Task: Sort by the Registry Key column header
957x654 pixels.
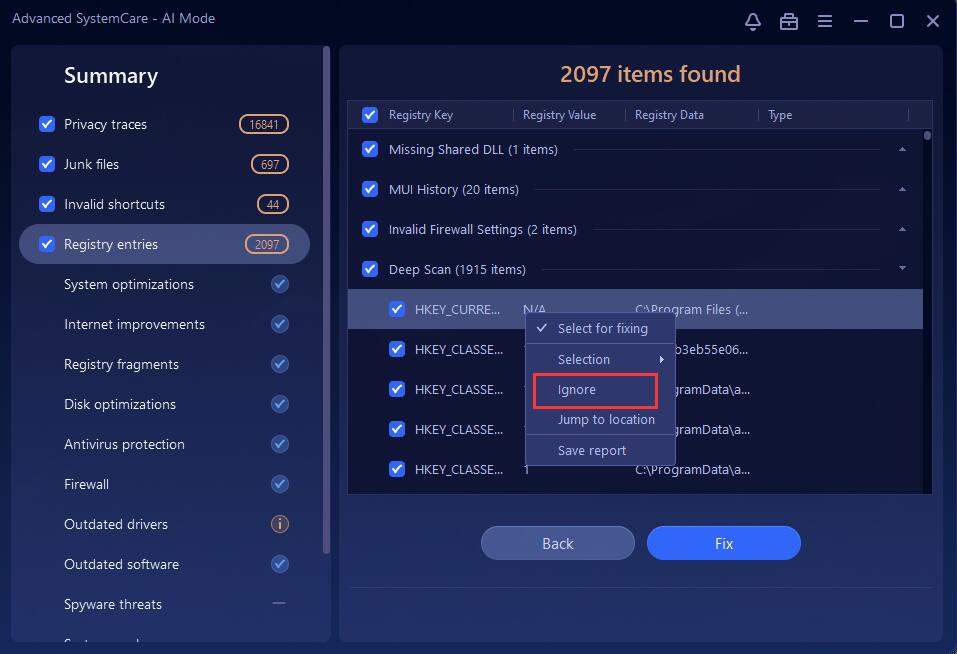Action: (x=421, y=115)
